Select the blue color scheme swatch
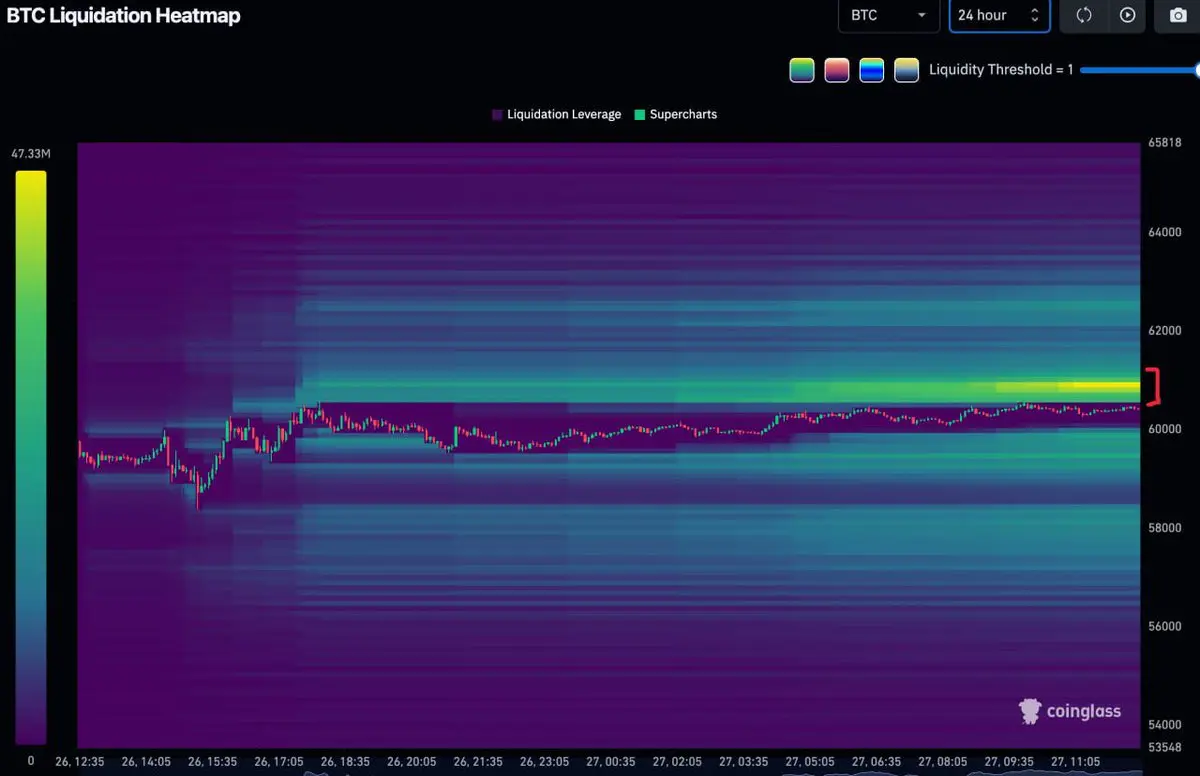 click(x=872, y=70)
